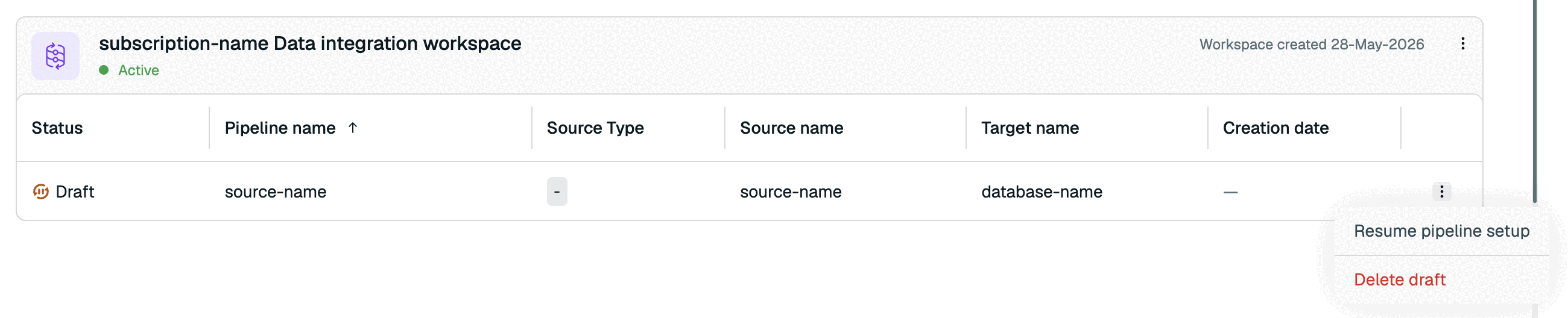The width and height of the screenshot is (1568, 318).
Task: Click the vertical scrollbar on the right edge
Action: pos(1534,101)
